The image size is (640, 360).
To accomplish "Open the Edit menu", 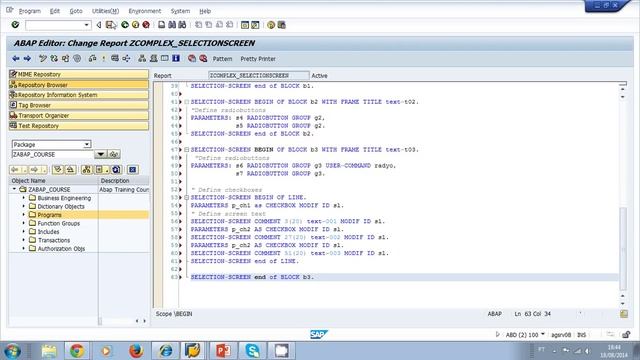I will [x=55, y=11].
